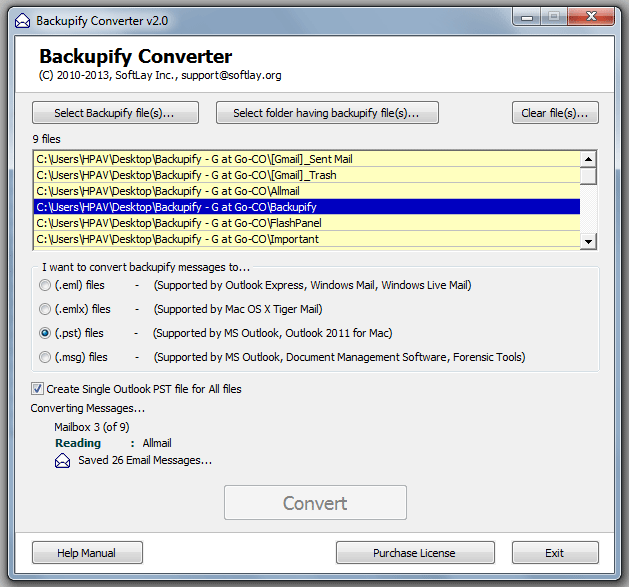The width and height of the screenshot is (629, 587).
Task: Click the envelope icon beside Saved 26 Email Messages
Action: (62, 461)
